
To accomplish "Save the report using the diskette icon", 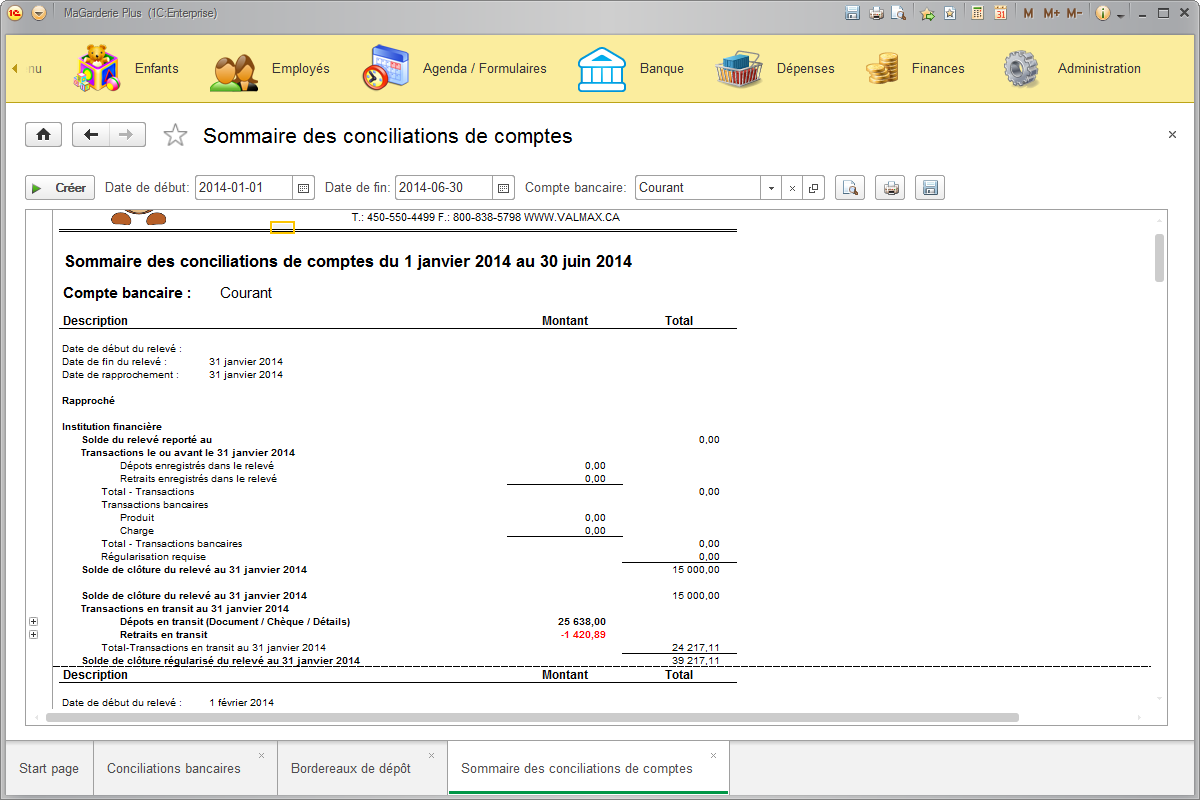I will pos(929,187).
